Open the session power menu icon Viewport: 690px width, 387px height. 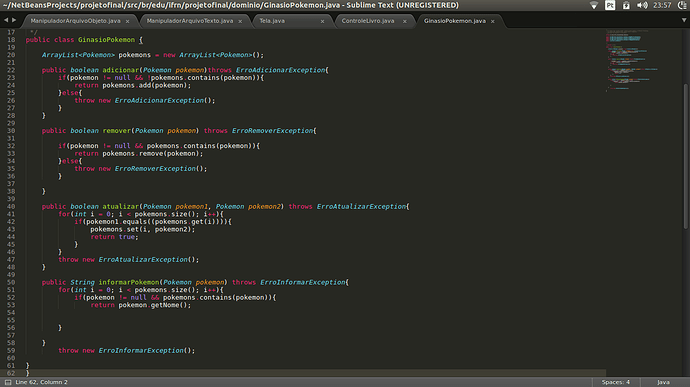tap(682, 5)
